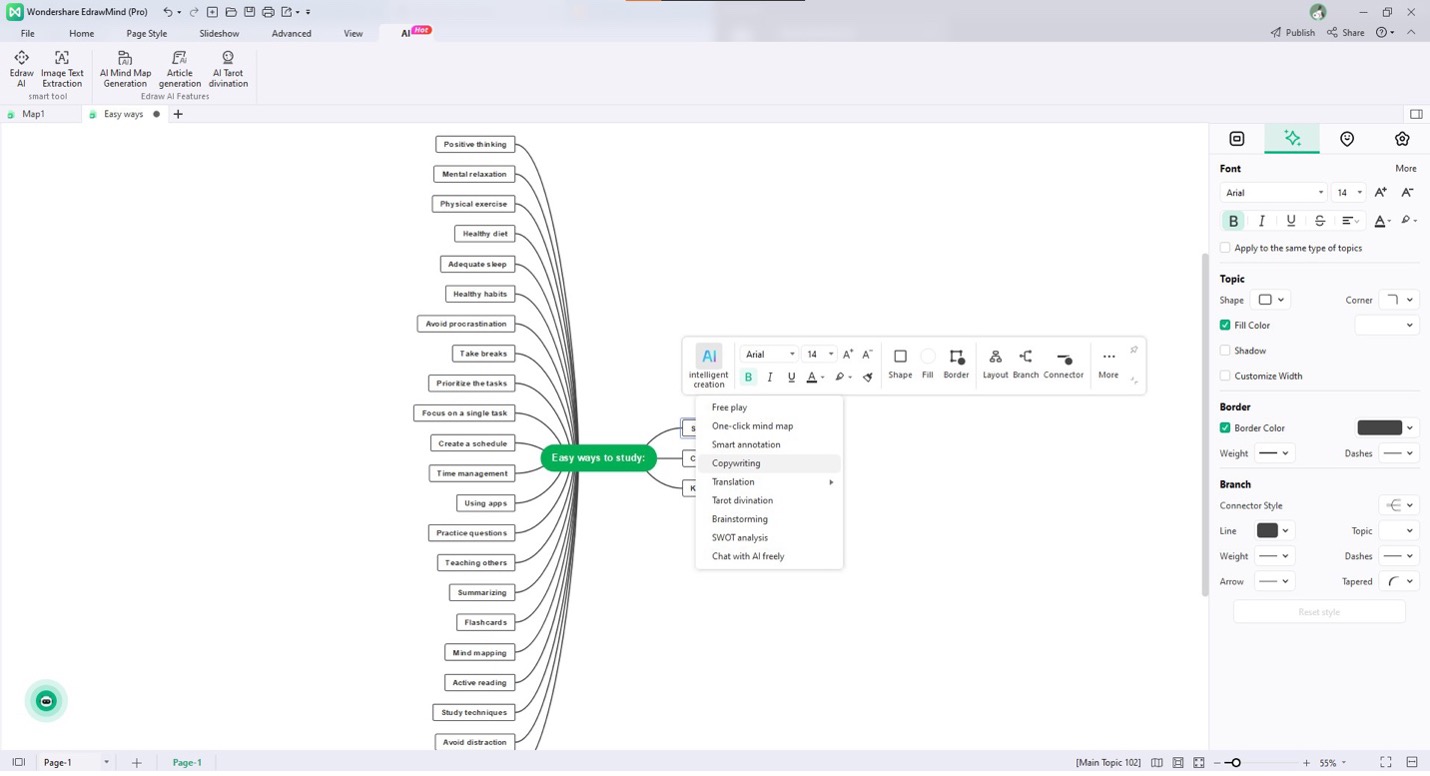Expand the Connector Style dropdown
1430x776 pixels.
pyautogui.click(x=1399, y=506)
